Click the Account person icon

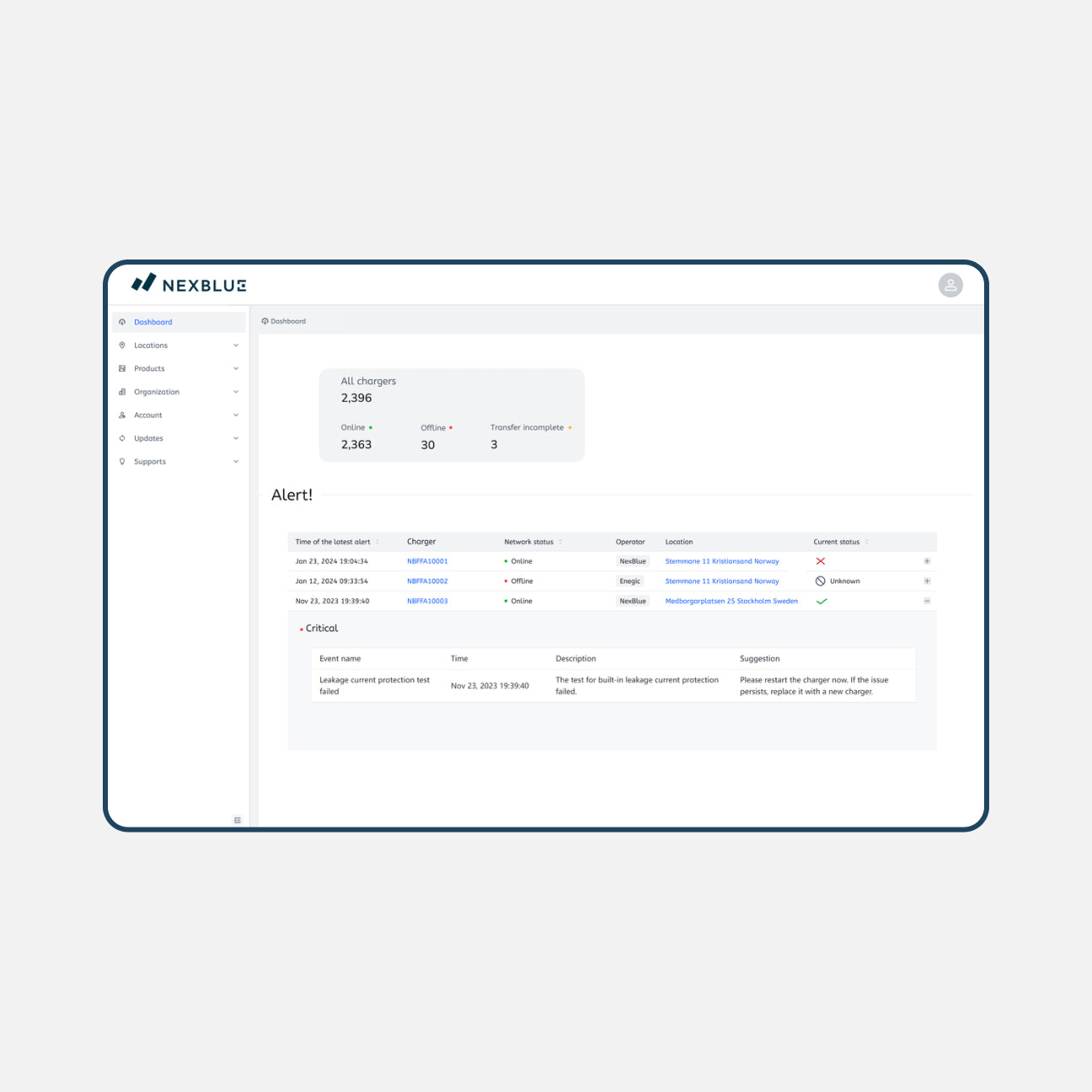pyautogui.click(x=122, y=415)
